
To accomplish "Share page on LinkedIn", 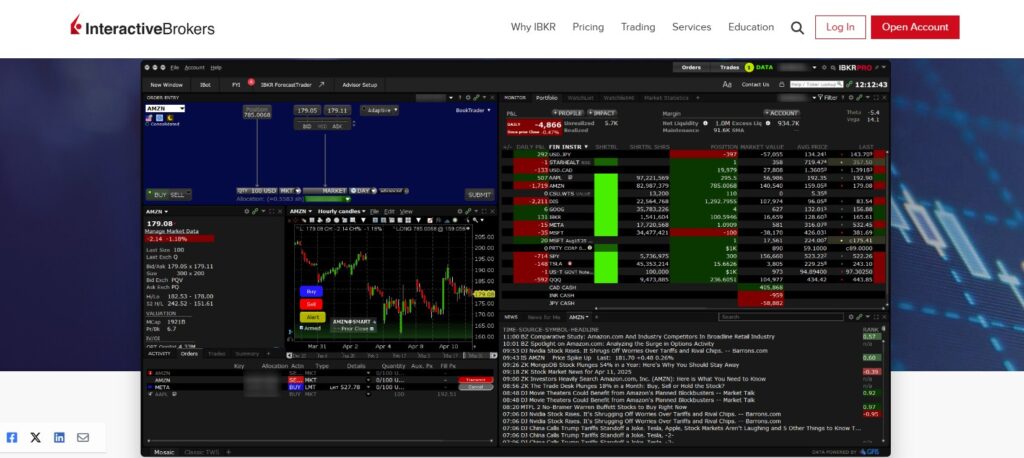I will (x=59, y=437).
